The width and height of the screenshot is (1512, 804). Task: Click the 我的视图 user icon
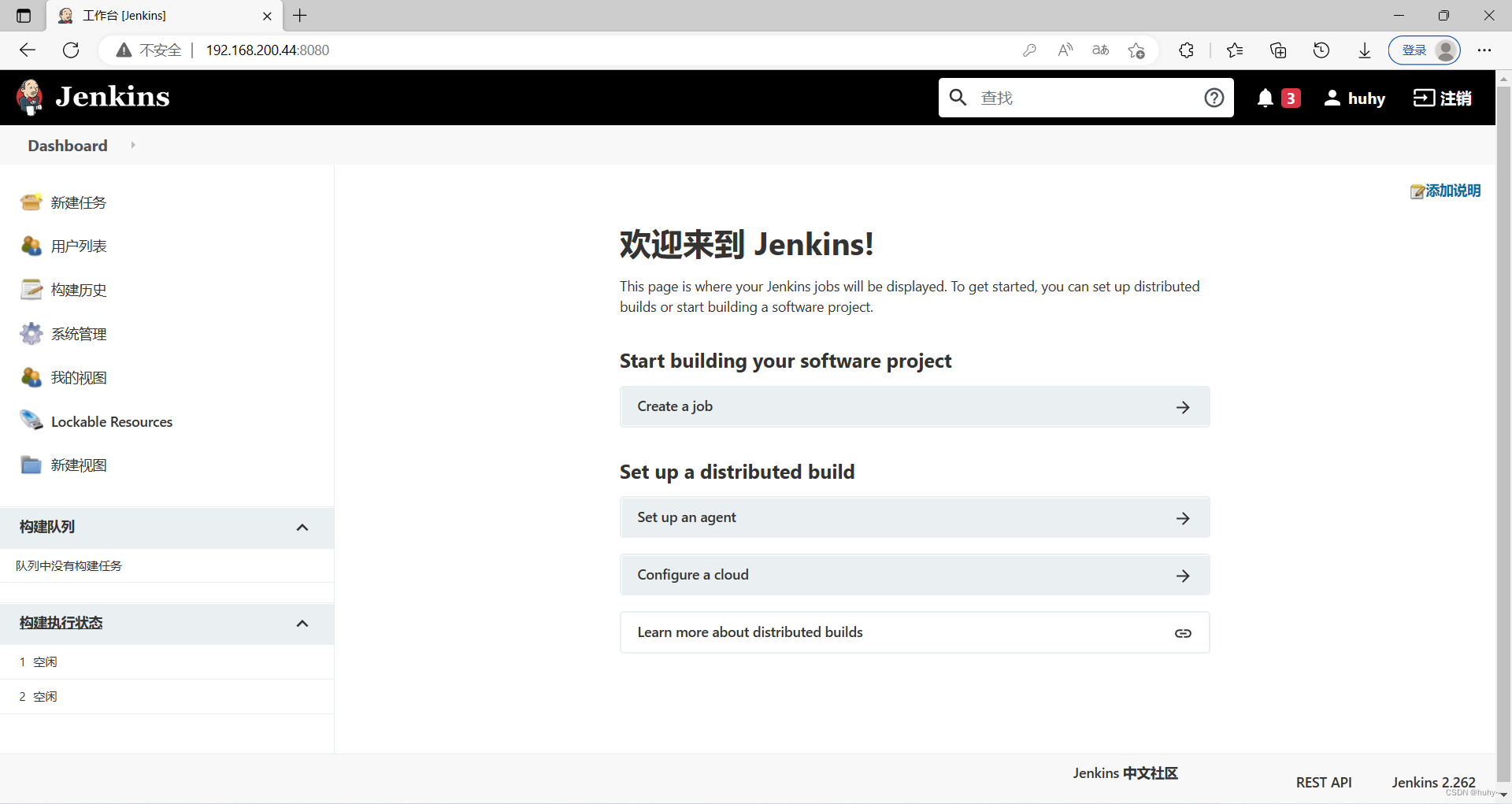point(31,377)
